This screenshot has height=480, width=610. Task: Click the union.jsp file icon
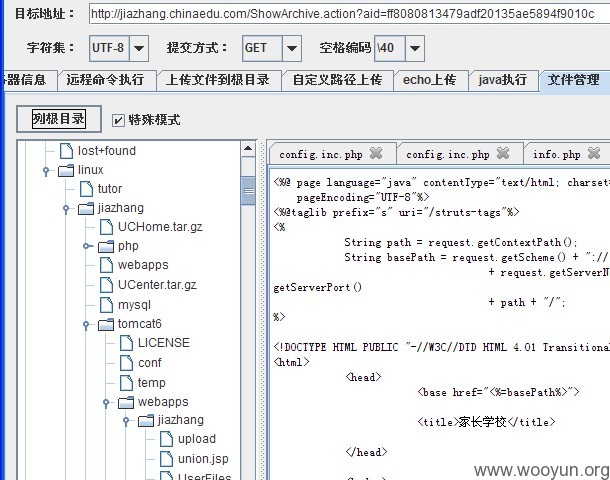click(x=167, y=459)
